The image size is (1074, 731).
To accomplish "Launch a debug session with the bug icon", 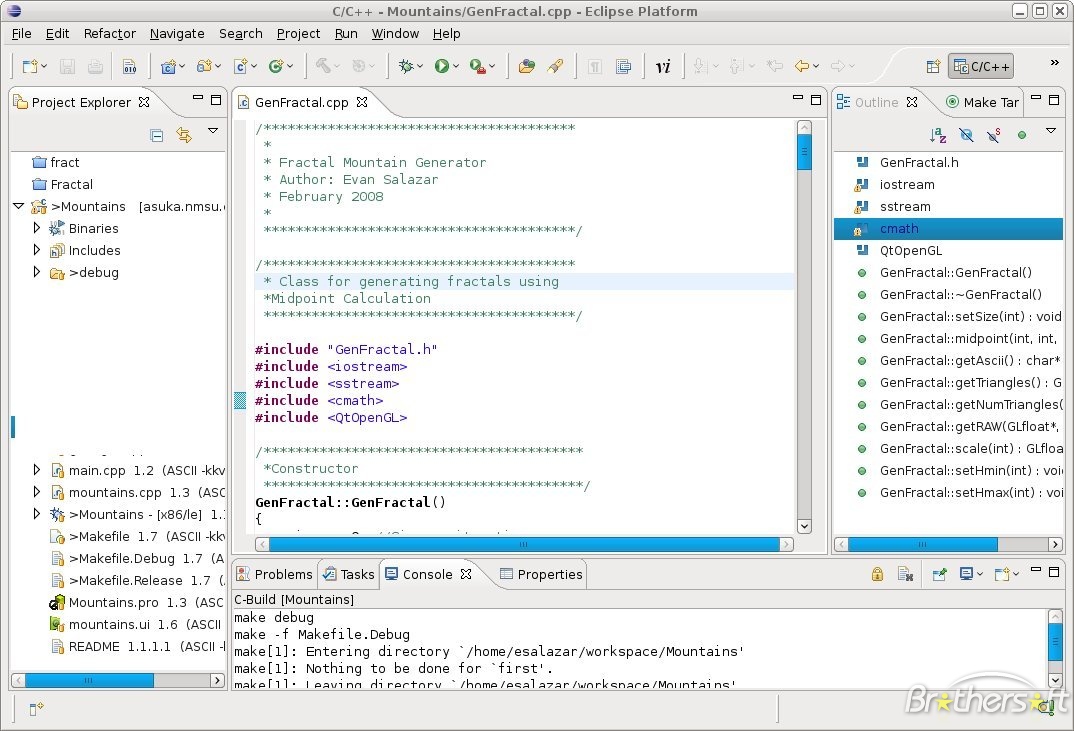I will [407, 66].
